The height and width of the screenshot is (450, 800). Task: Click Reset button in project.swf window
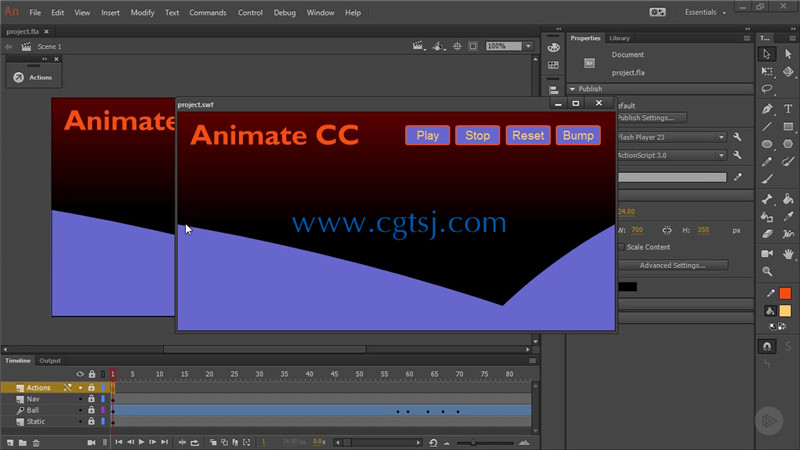[x=528, y=135]
